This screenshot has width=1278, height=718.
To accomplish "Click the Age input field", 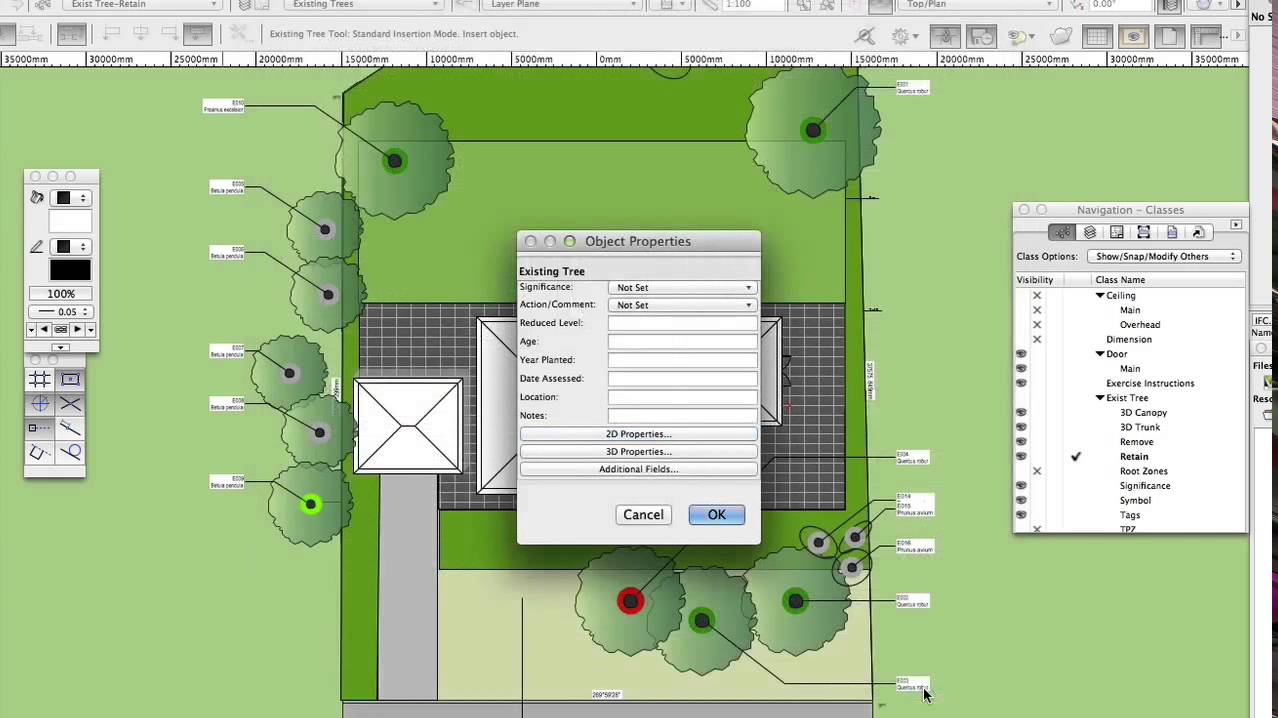I will coord(682,342).
